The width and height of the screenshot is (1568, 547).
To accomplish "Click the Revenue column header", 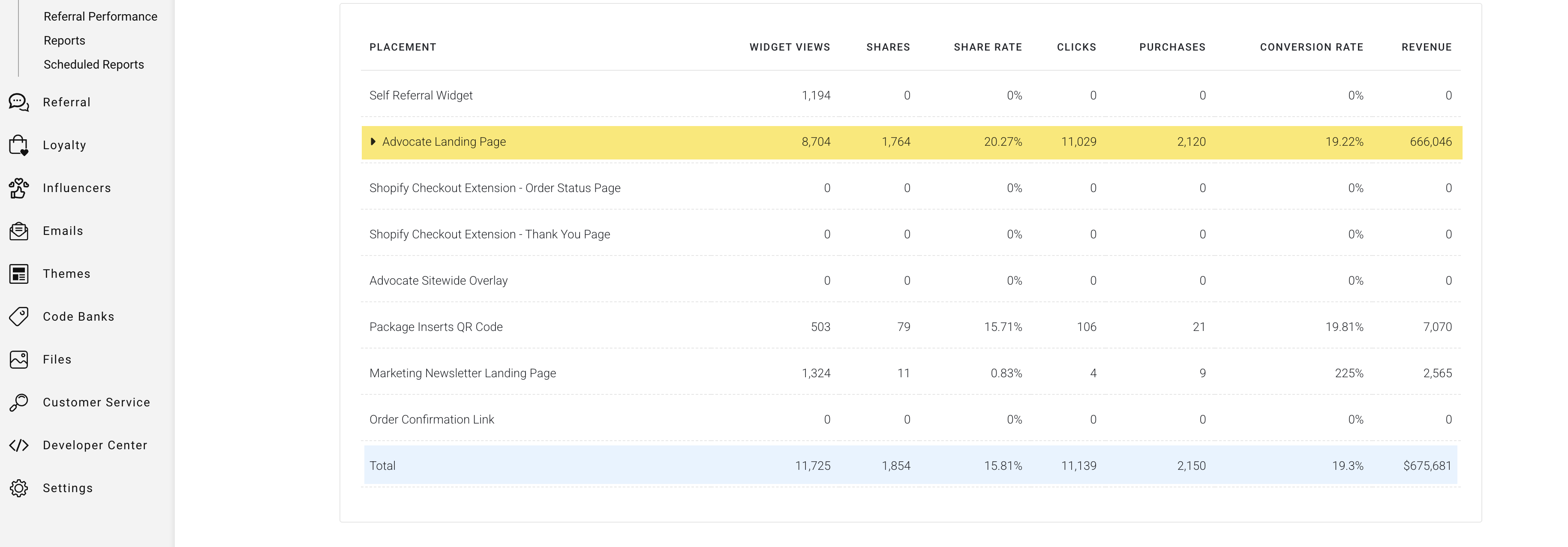I will [1426, 48].
